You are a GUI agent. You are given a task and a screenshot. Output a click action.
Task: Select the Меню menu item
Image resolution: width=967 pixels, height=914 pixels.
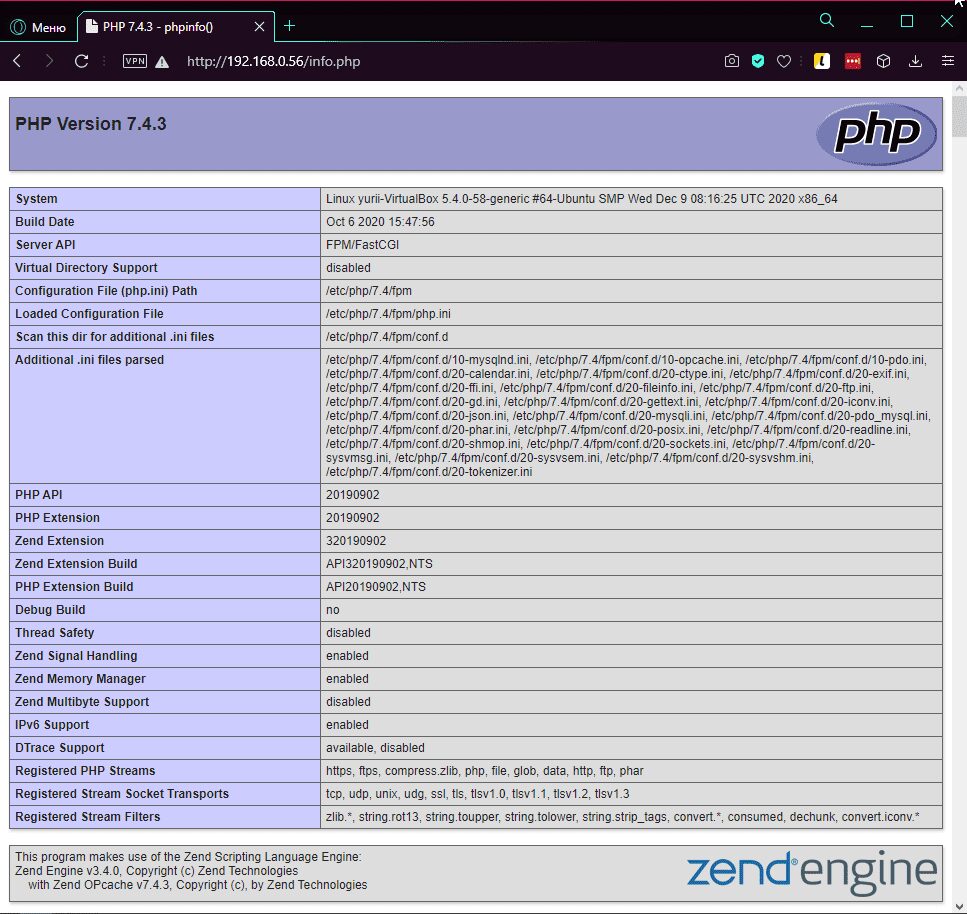pyautogui.click(x=38, y=27)
